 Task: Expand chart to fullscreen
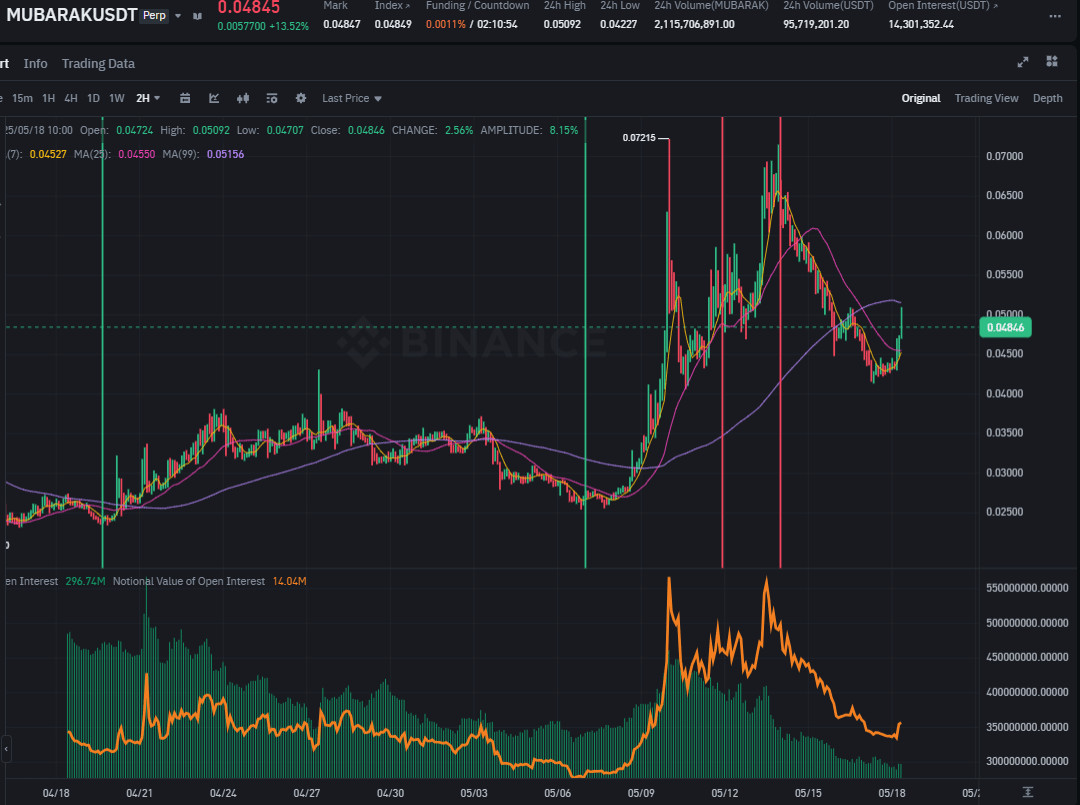1023,62
